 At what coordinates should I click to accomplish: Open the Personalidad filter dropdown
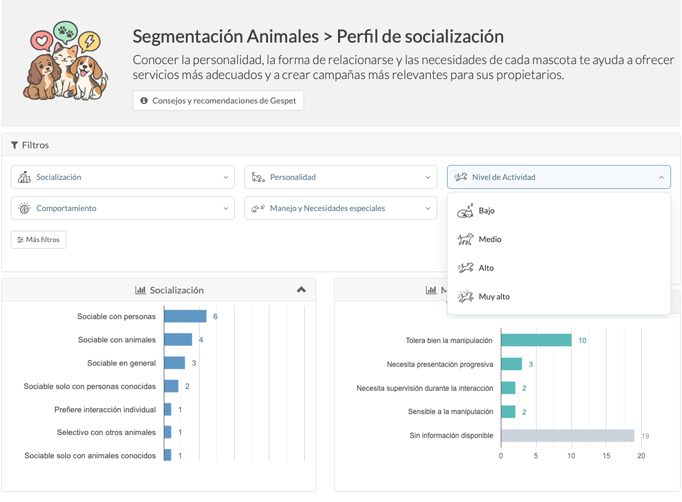point(341,177)
